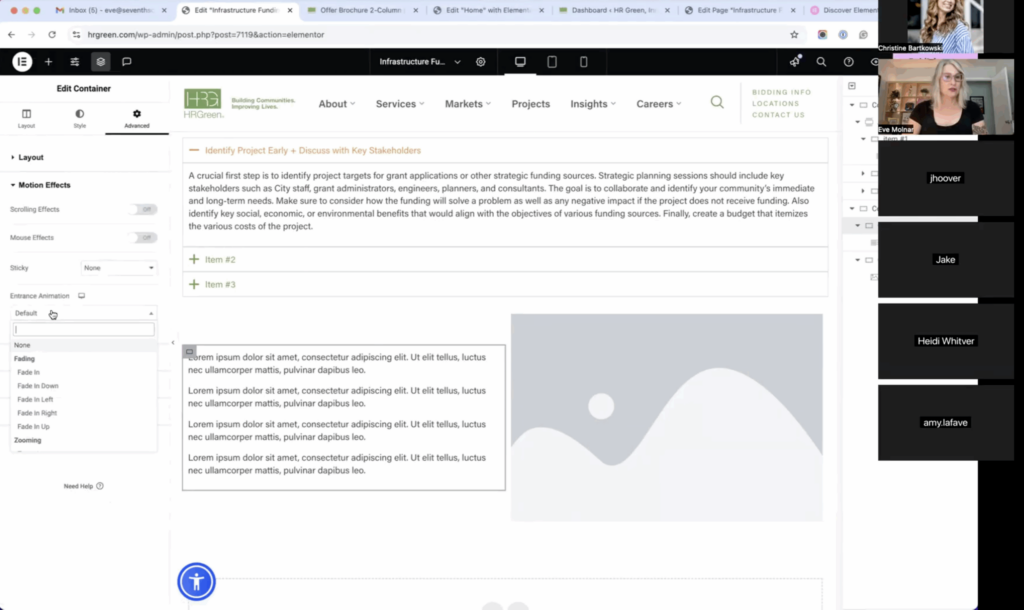This screenshot has height=610, width=1024.
Task: Switch to tablet responsive view
Action: pyautogui.click(x=552, y=61)
